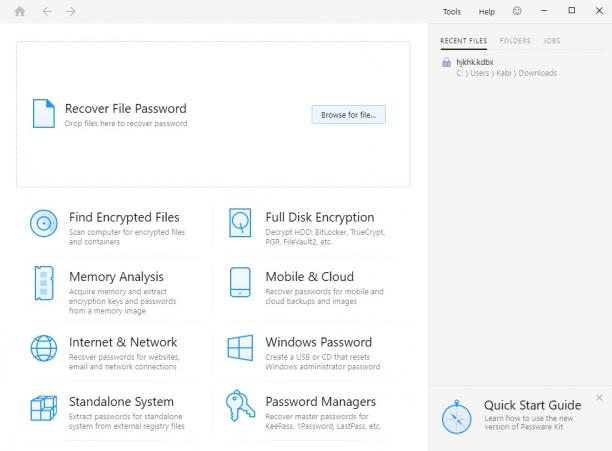Open Internet & Network globe icon
Image resolution: width=612 pixels, height=451 pixels.
pyautogui.click(x=44, y=348)
